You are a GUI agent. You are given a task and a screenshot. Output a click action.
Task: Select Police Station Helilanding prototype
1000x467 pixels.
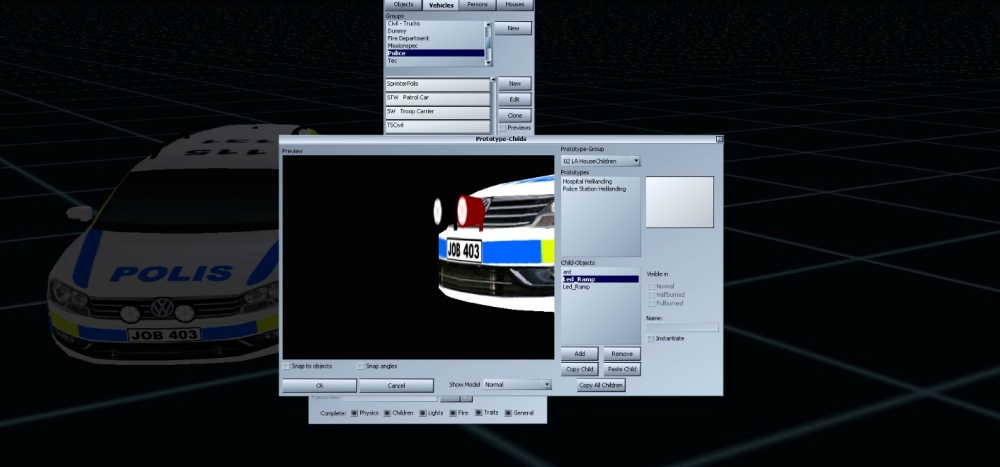594,189
